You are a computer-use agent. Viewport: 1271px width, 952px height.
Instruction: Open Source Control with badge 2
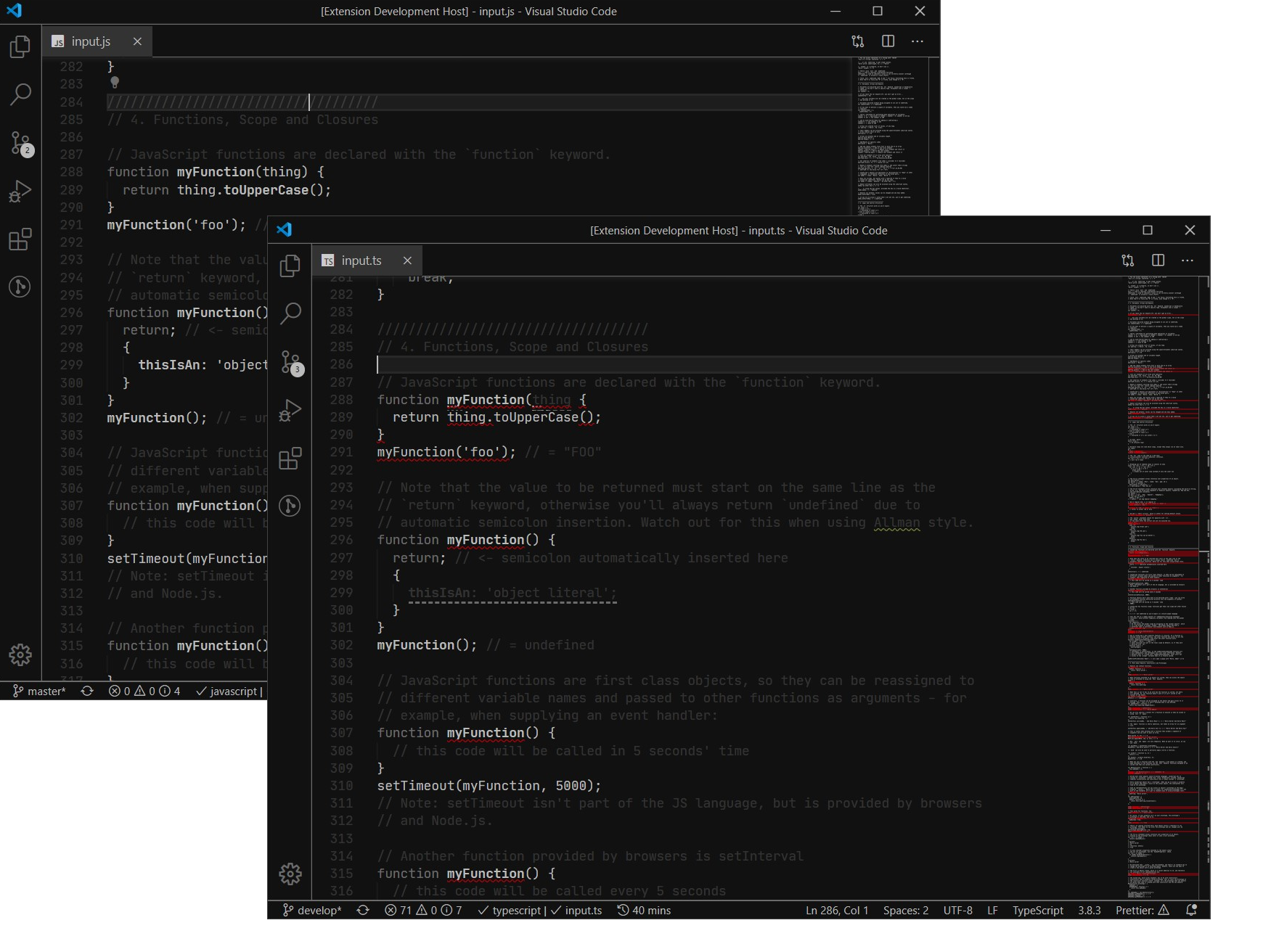21,143
